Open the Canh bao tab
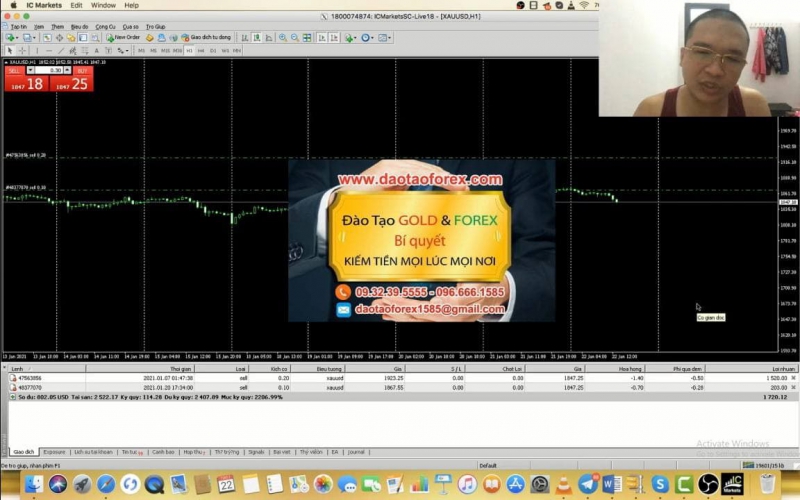Viewport: 800px width, 500px height. coord(163,452)
